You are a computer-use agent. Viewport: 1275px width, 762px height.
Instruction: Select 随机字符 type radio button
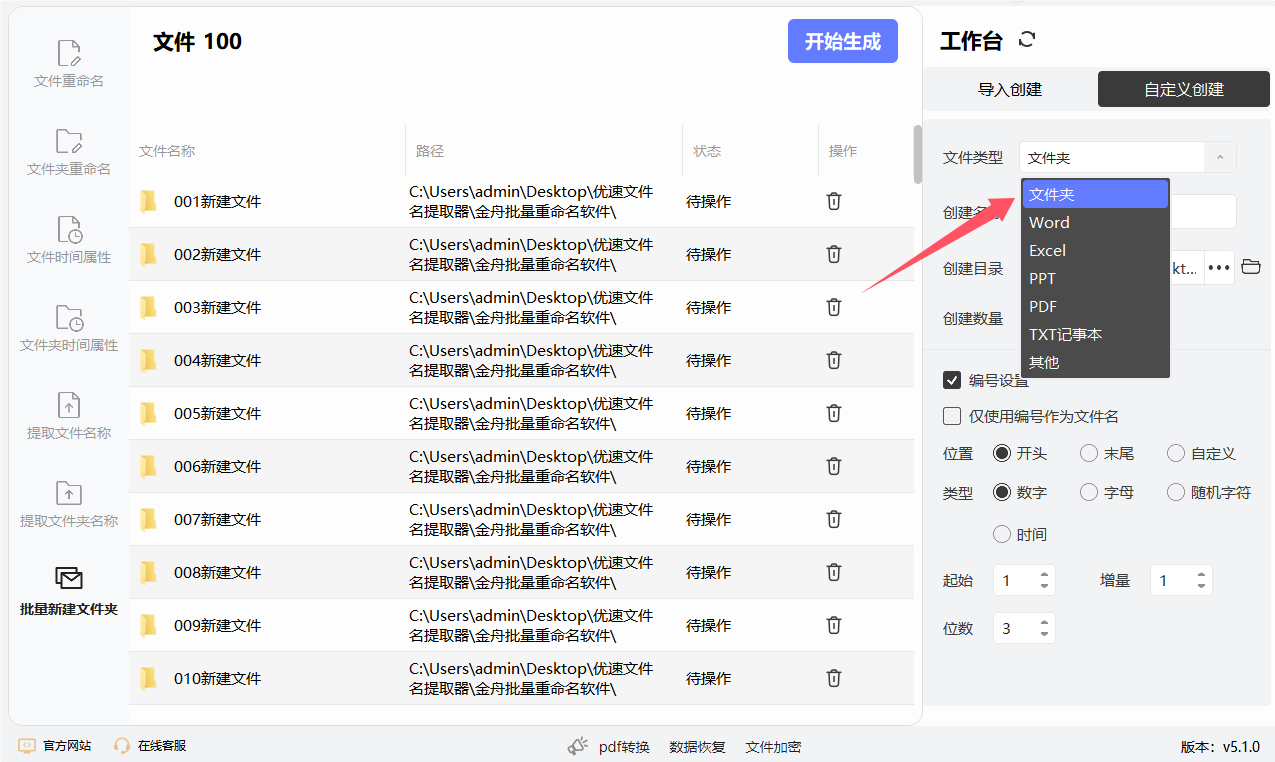point(1176,492)
